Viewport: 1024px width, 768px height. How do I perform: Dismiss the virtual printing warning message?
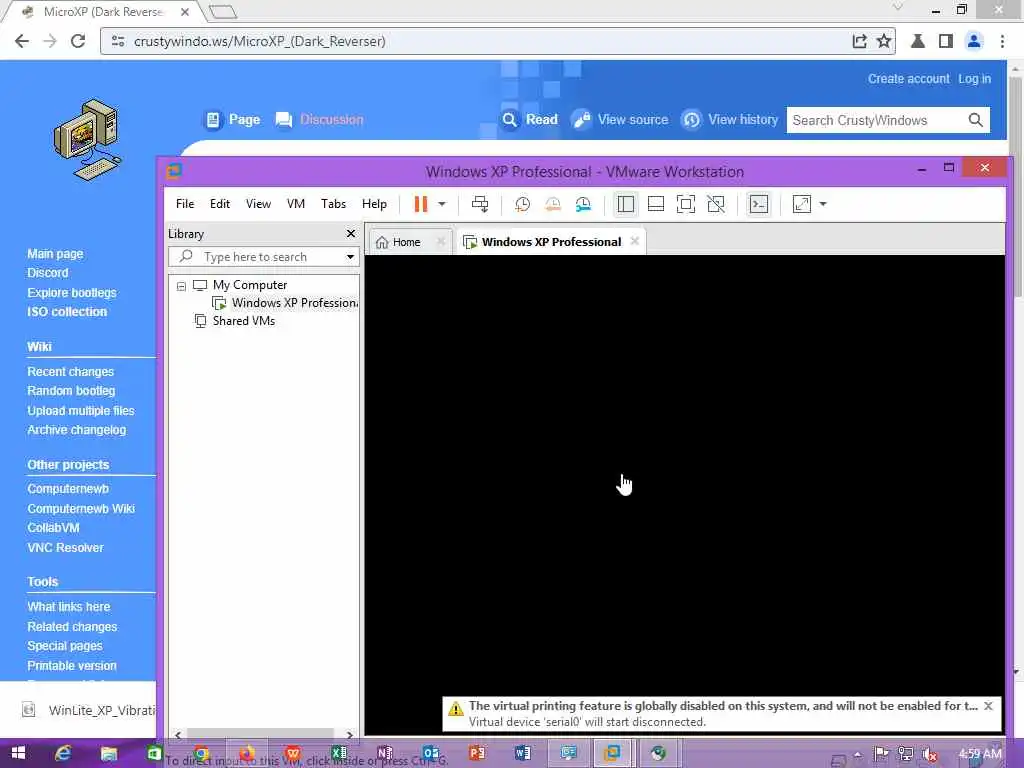(x=988, y=706)
